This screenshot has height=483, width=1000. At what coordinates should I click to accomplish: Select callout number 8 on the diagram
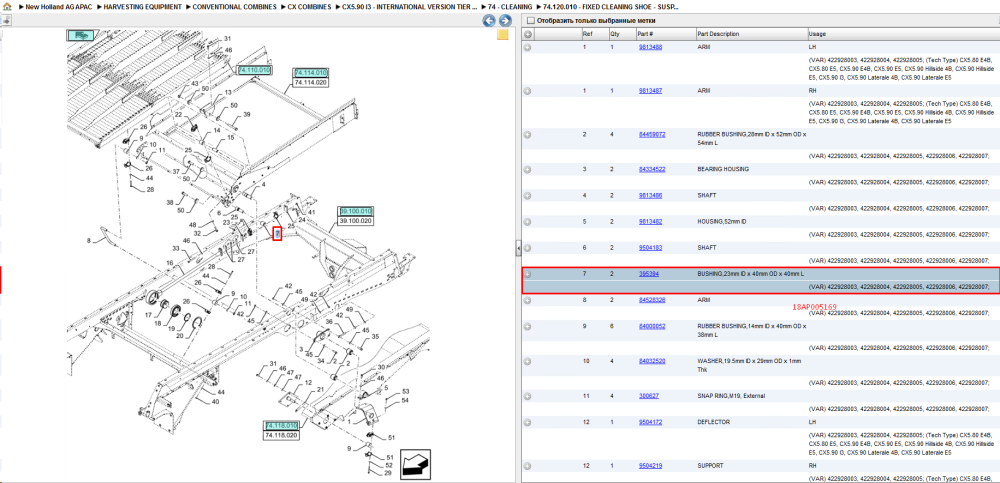click(x=90, y=241)
